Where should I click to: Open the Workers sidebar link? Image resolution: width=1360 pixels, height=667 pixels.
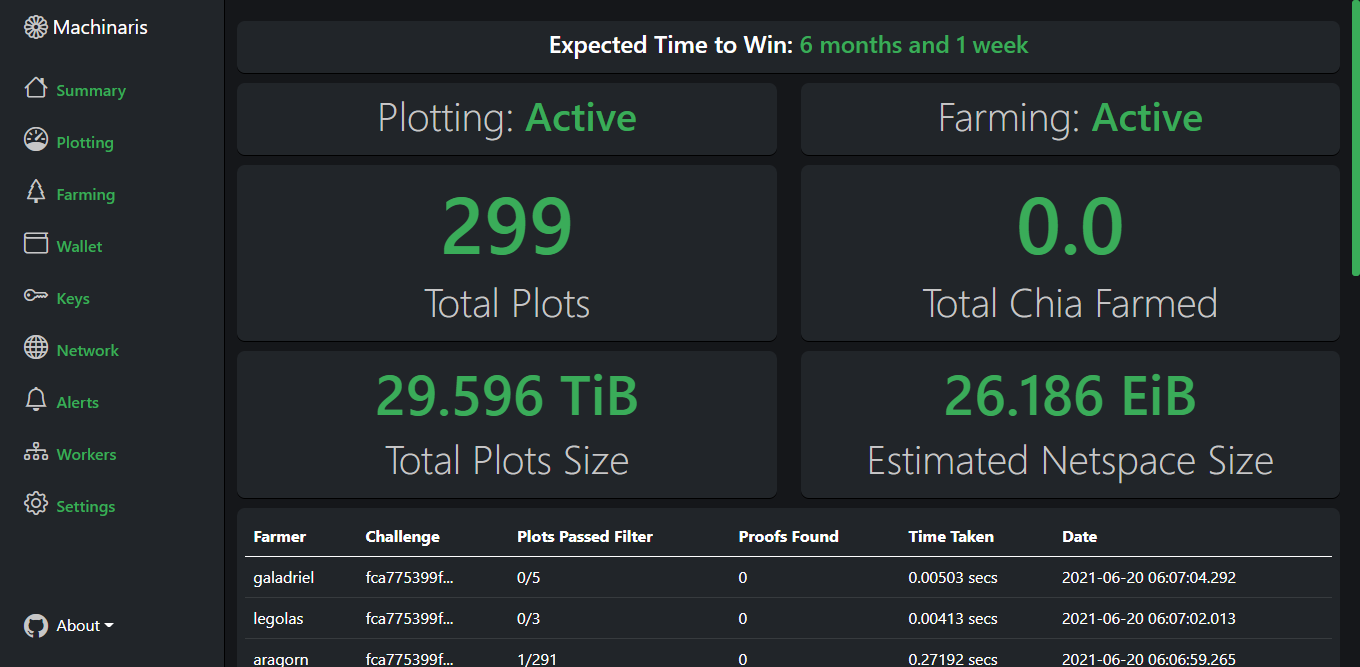click(86, 454)
